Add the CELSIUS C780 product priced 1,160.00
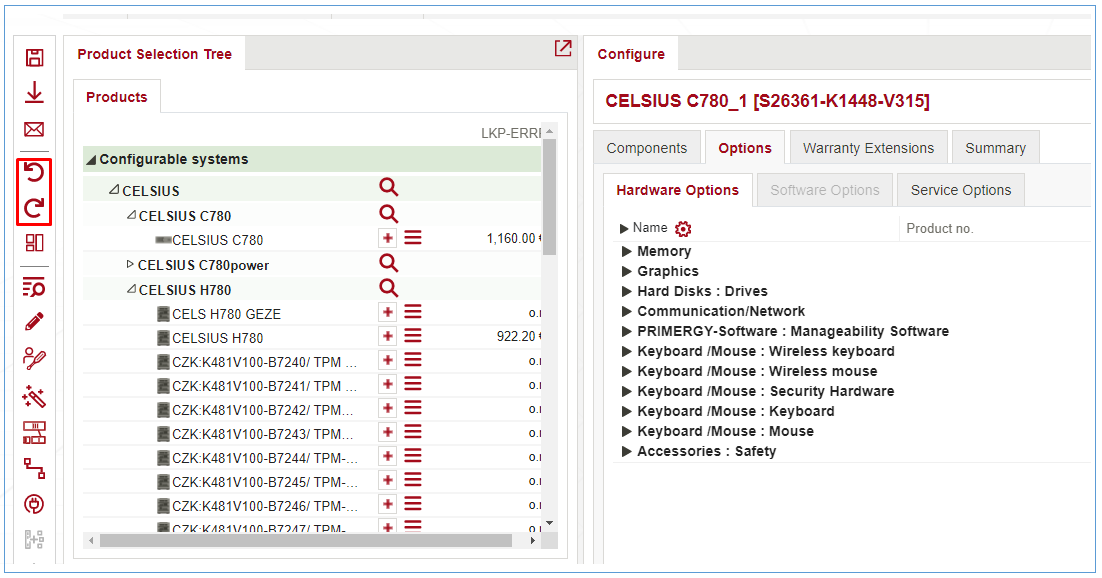Screen dimensions: 1102x578 point(387,238)
